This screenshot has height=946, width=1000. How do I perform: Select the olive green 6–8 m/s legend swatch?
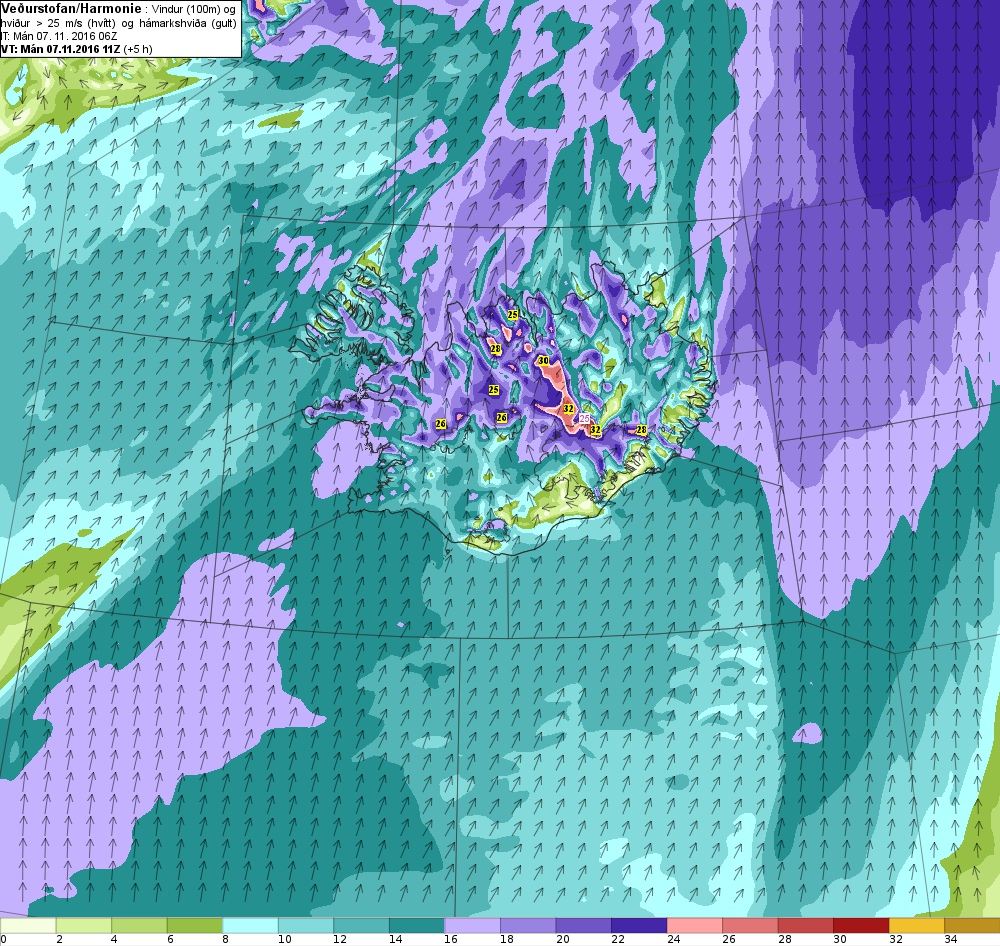tap(195, 925)
